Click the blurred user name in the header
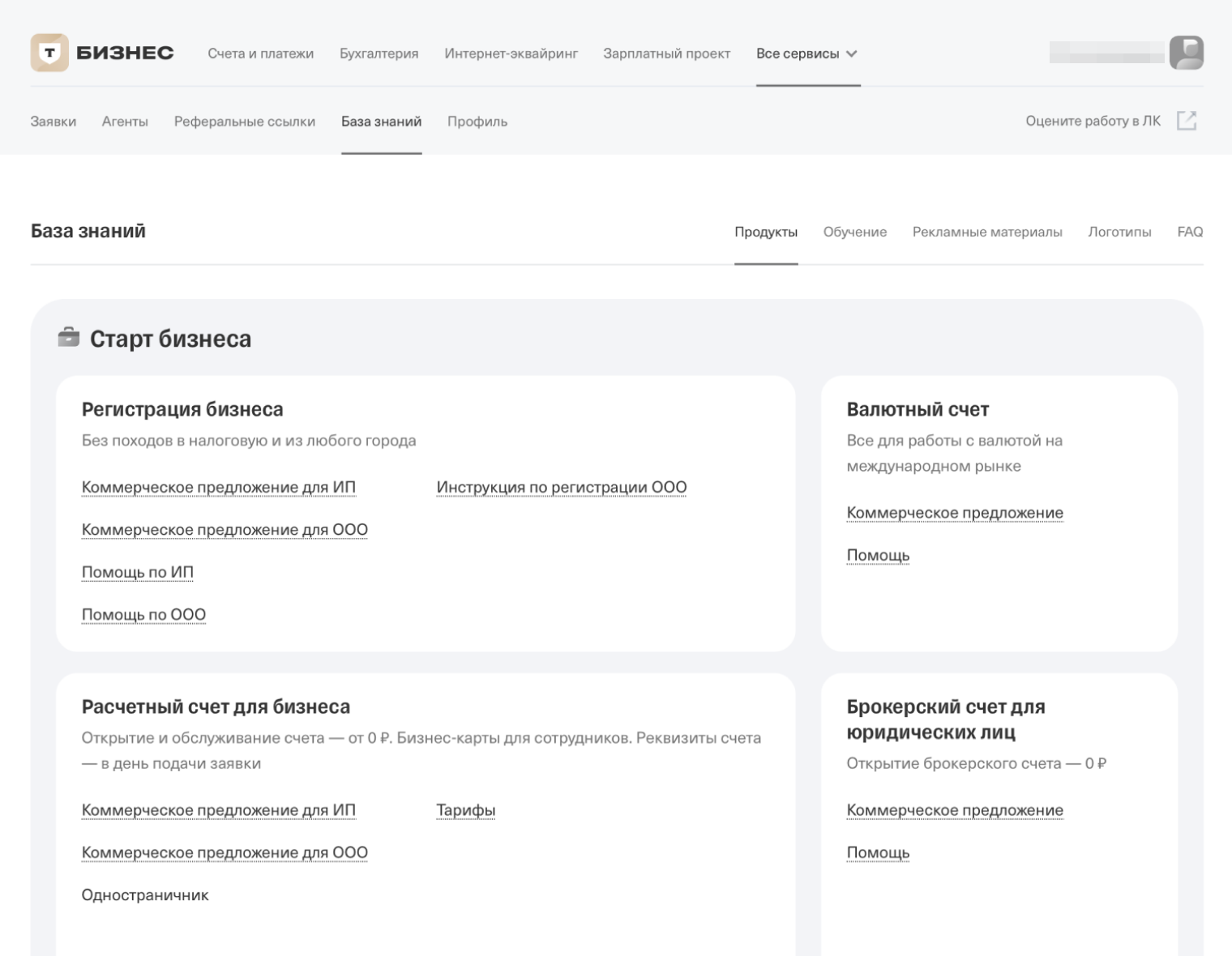Image resolution: width=1232 pixels, height=956 pixels. coord(1106,53)
